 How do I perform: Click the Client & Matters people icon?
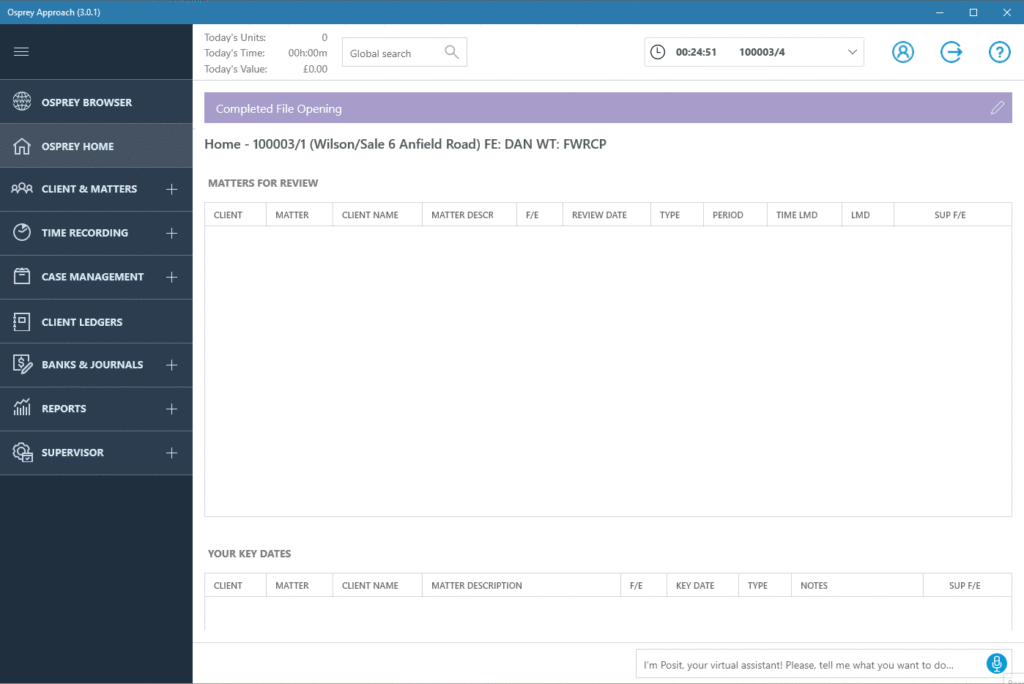point(22,189)
